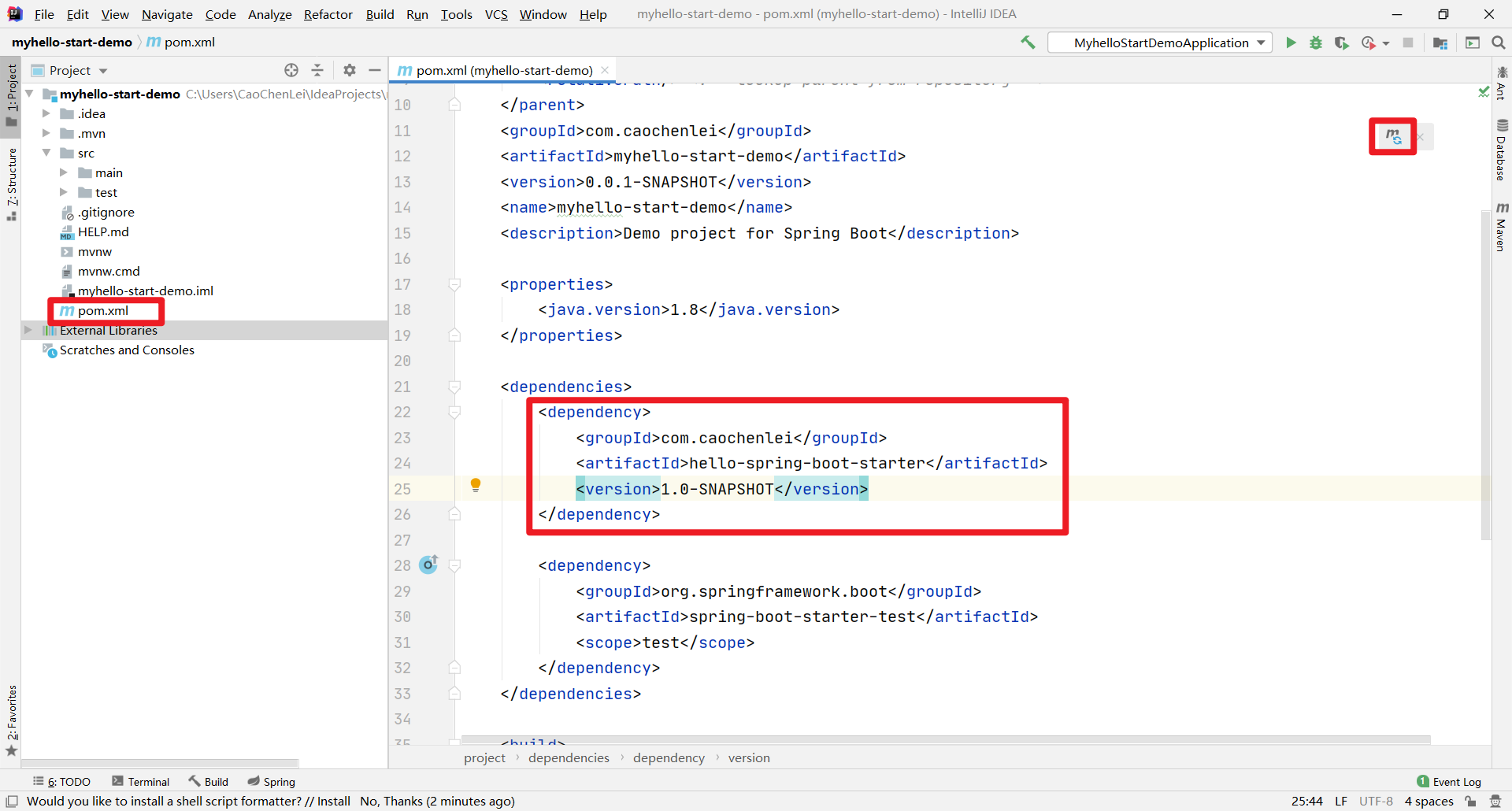Run with Coverage icon in toolbar
This screenshot has width=1512, height=811.
pyautogui.click(x=1341, y=43)
